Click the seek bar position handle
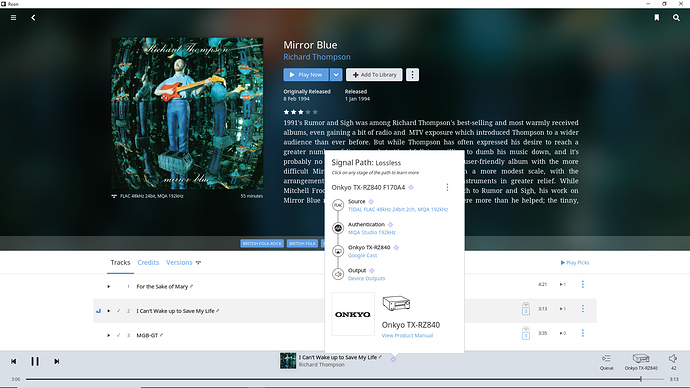 641,379
